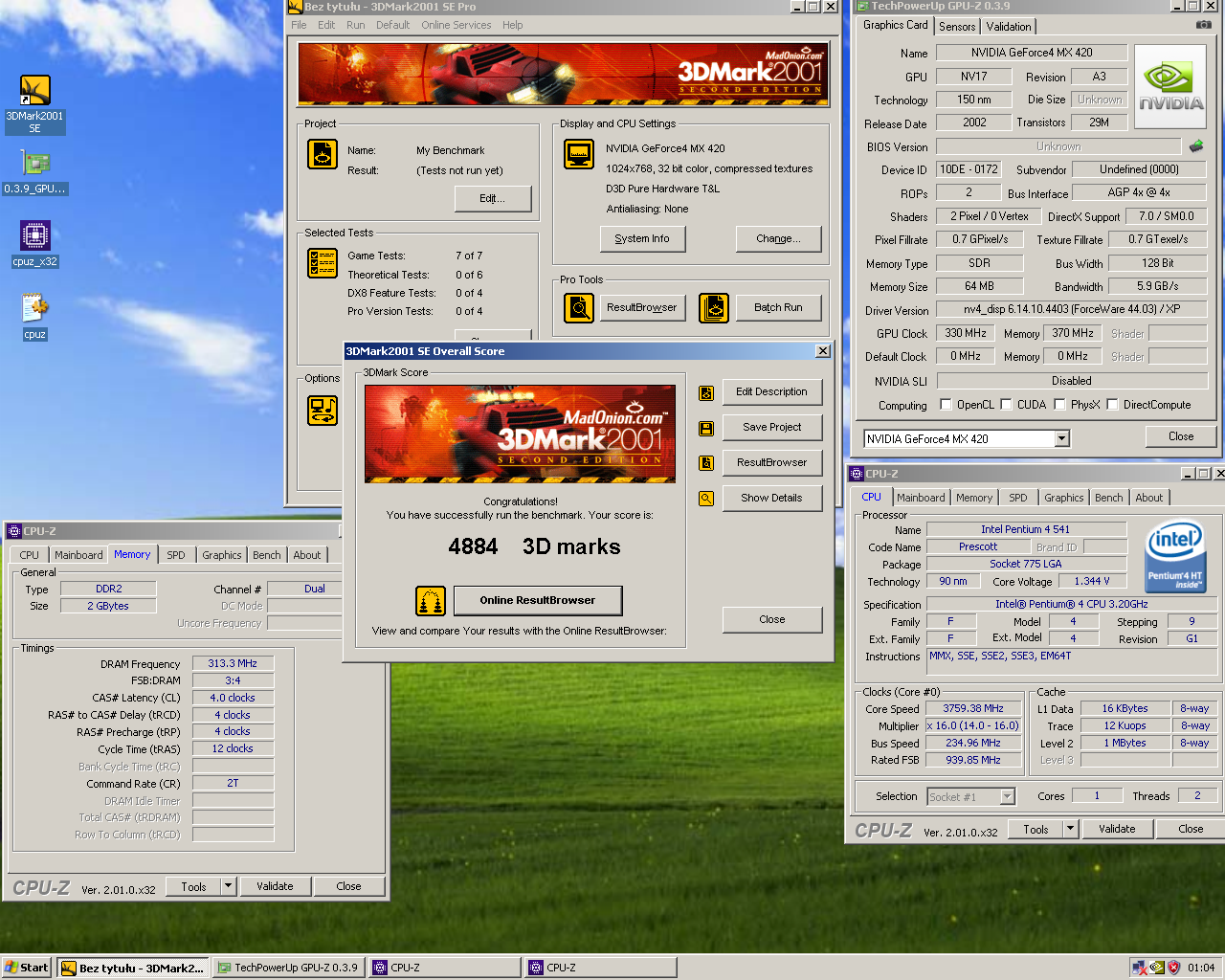Click the Intel Pentium 4 541 name field

coord(1026,529)
